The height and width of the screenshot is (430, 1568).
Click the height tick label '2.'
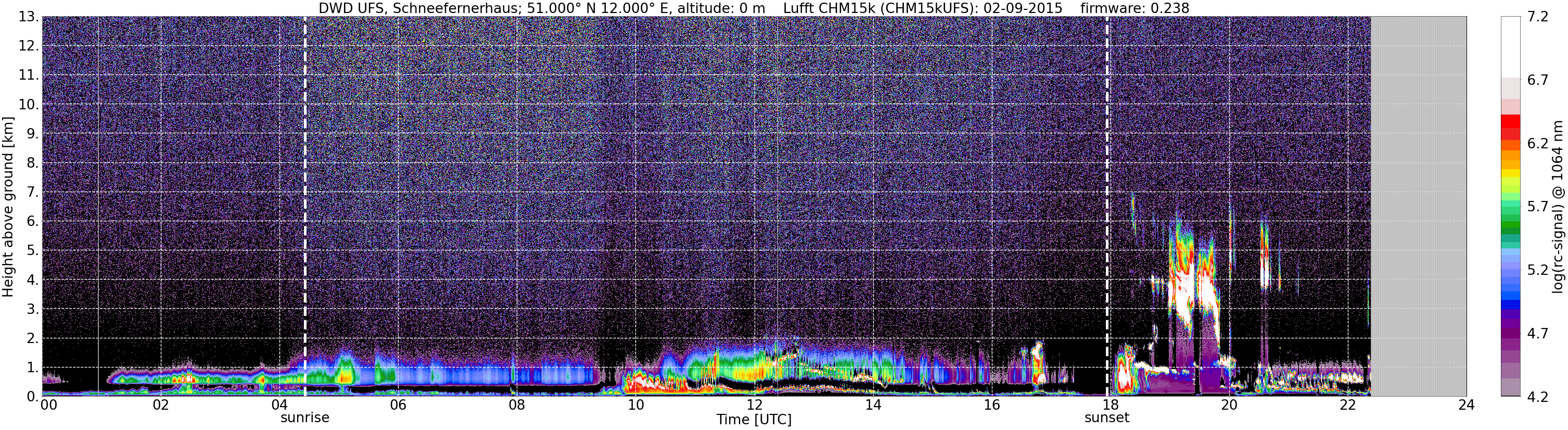coord(33,339)
